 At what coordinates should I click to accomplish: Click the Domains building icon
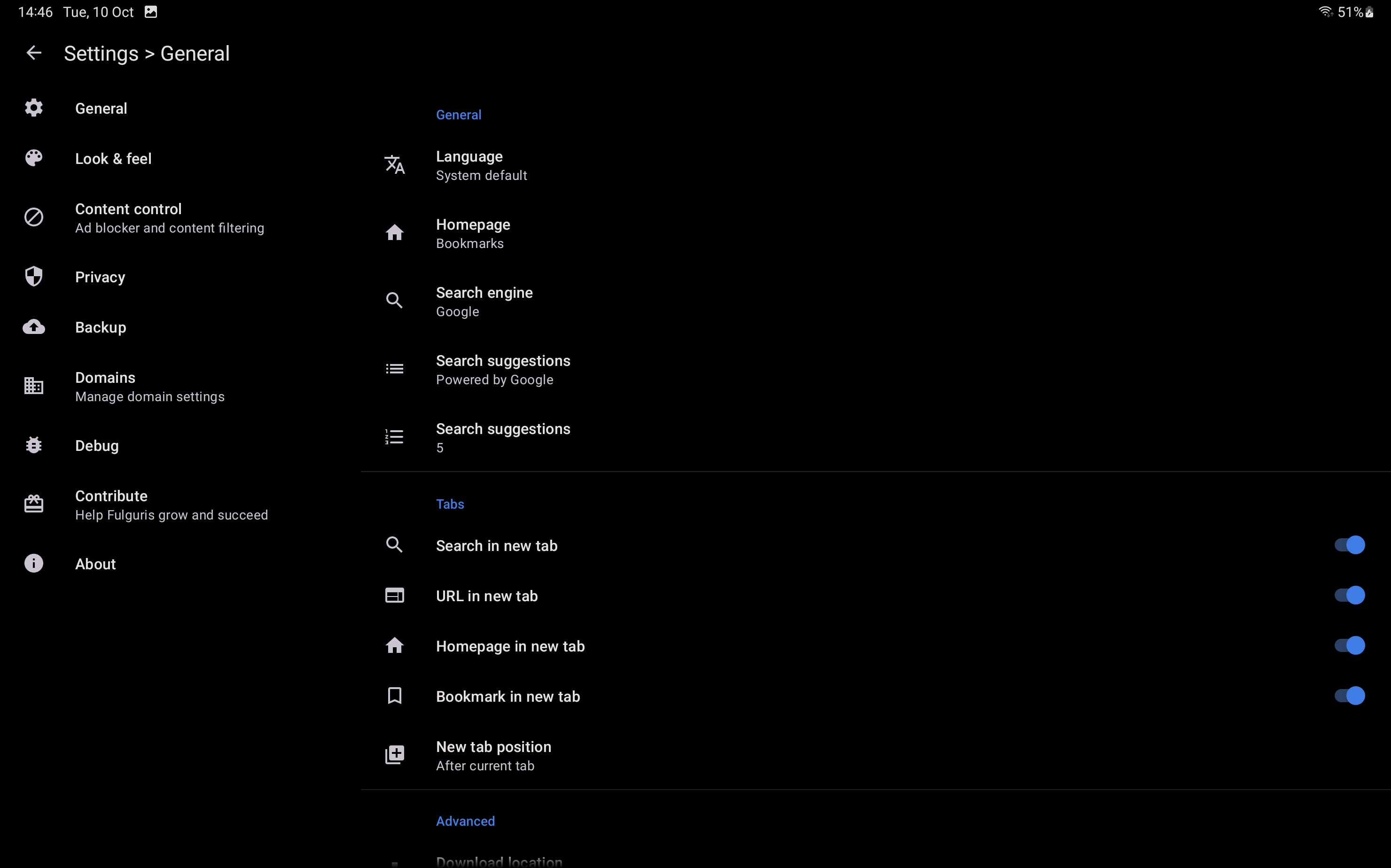tap(34, 386)
